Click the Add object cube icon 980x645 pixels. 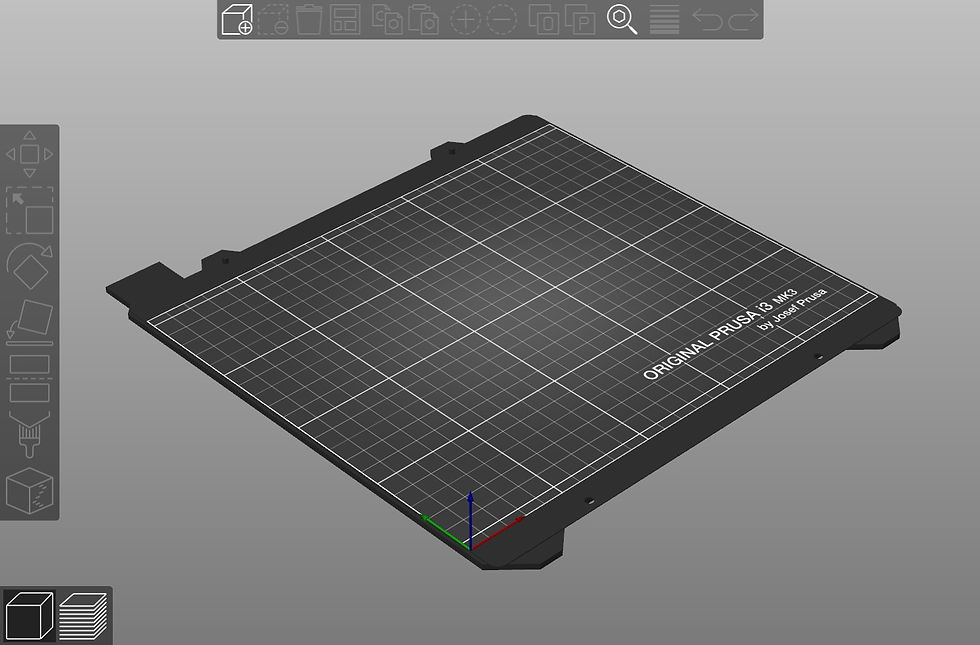237,19
